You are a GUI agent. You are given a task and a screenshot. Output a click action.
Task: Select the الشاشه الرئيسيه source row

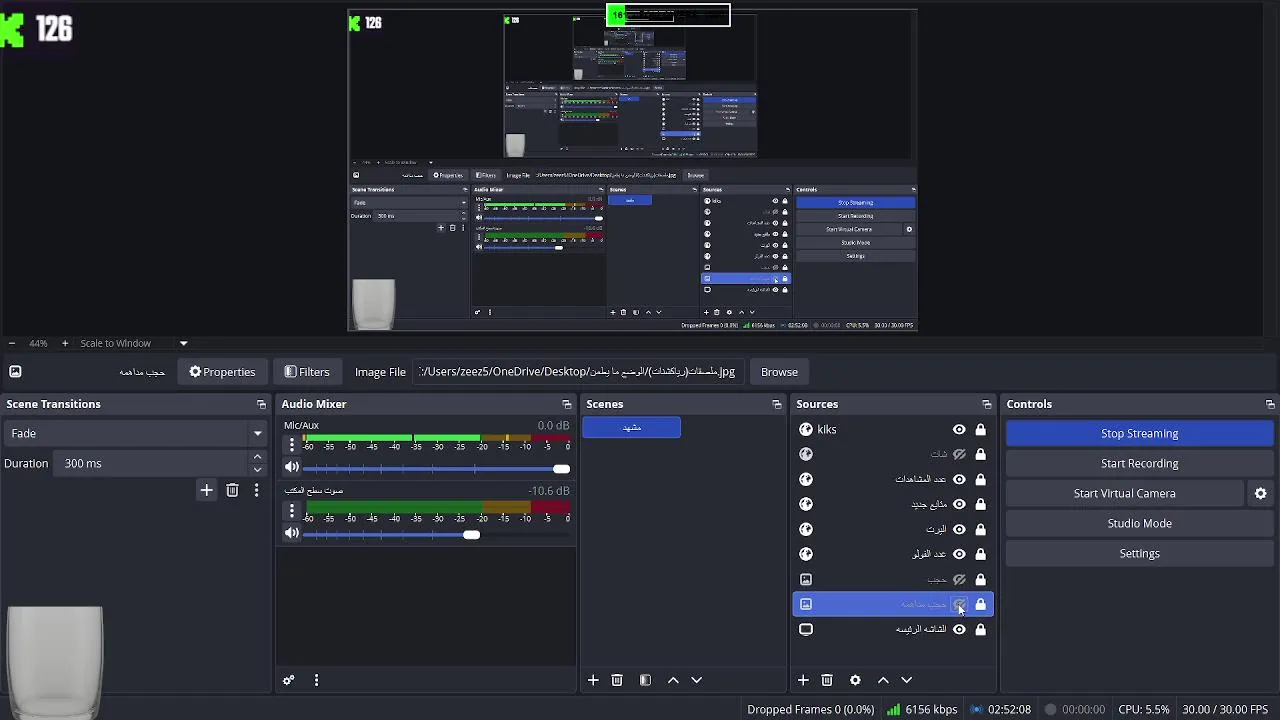pyautogui.click(x=892, y=629)
